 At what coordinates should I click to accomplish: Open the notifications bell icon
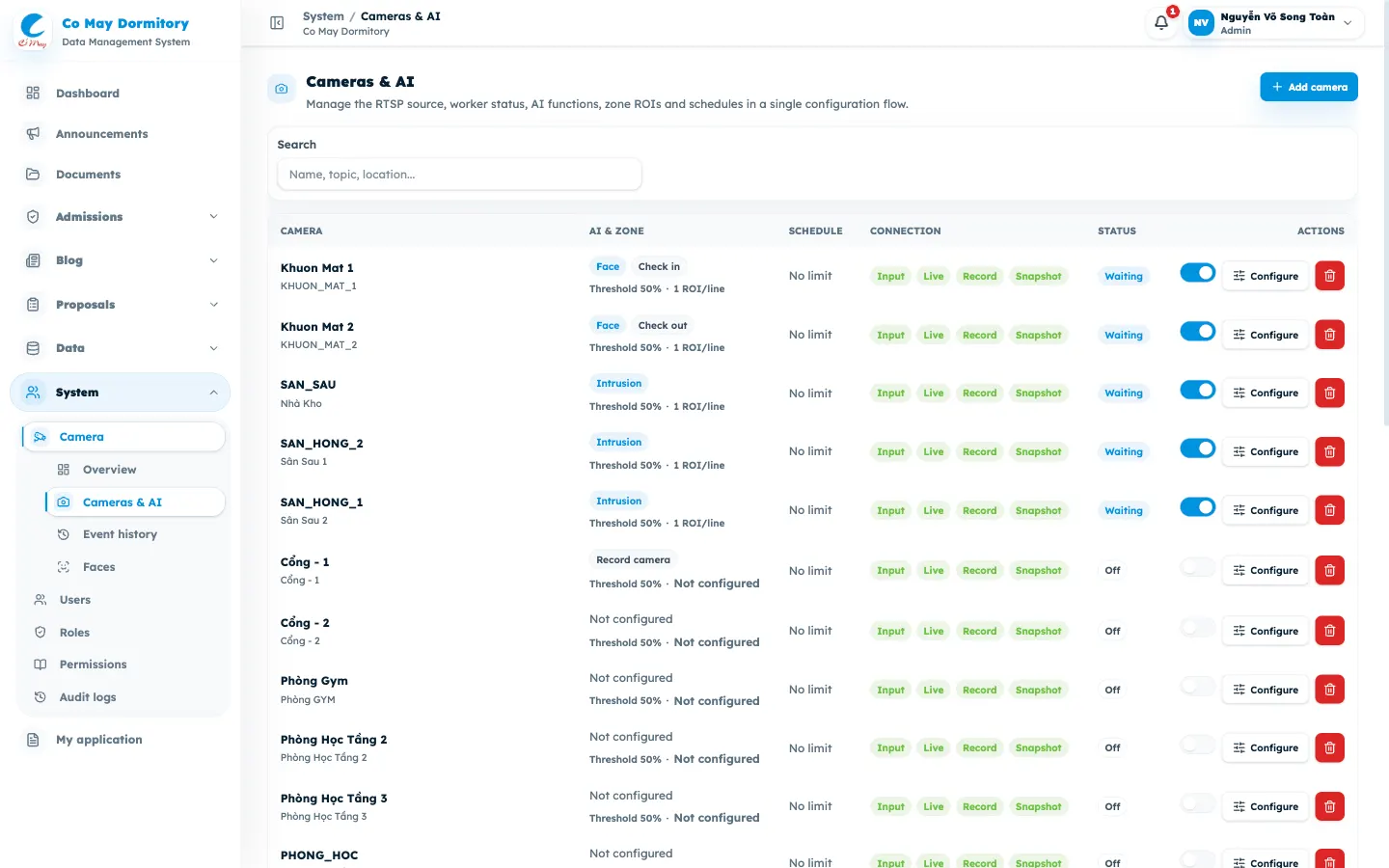coord(1161,22)
